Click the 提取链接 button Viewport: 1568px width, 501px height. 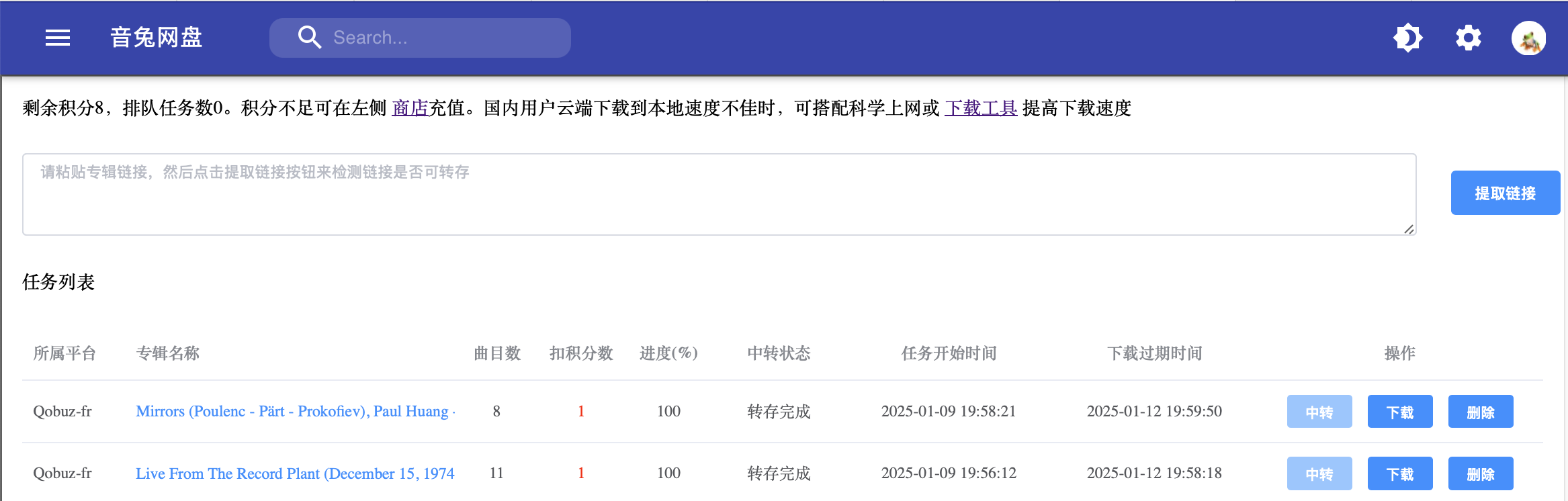pos(1506,193)
